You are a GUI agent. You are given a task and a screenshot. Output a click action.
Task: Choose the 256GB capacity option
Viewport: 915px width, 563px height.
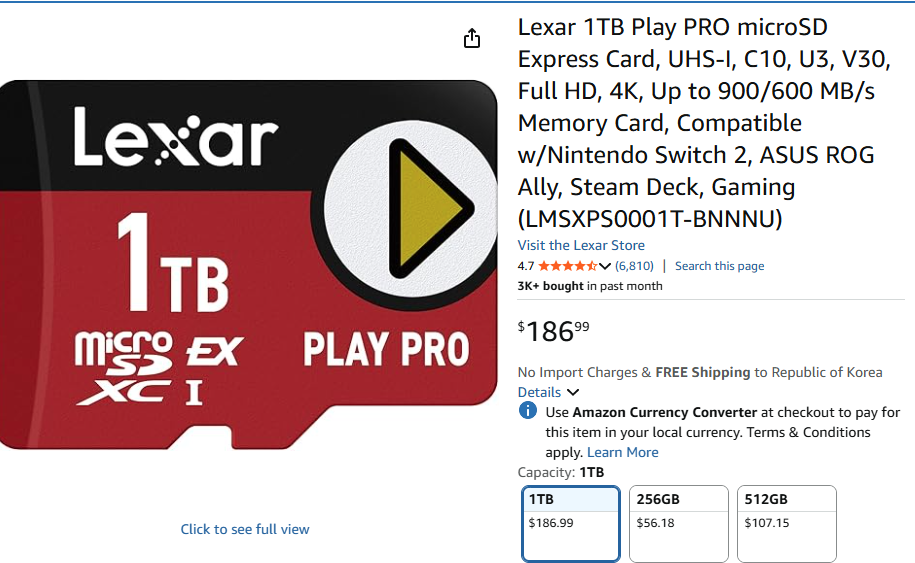[678, 523]
